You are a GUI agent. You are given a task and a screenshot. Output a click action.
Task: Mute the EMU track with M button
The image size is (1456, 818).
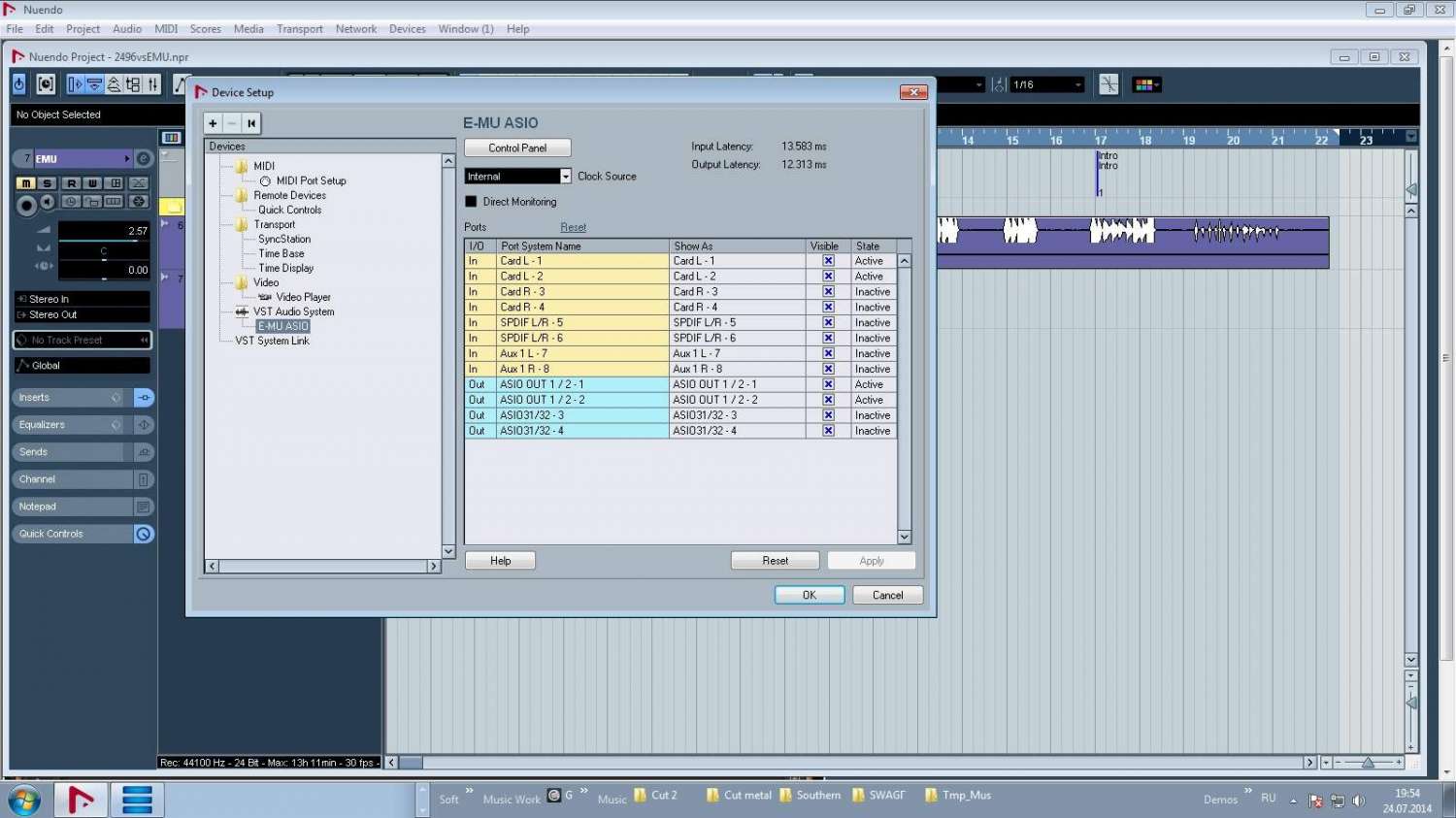click(26, 183)
